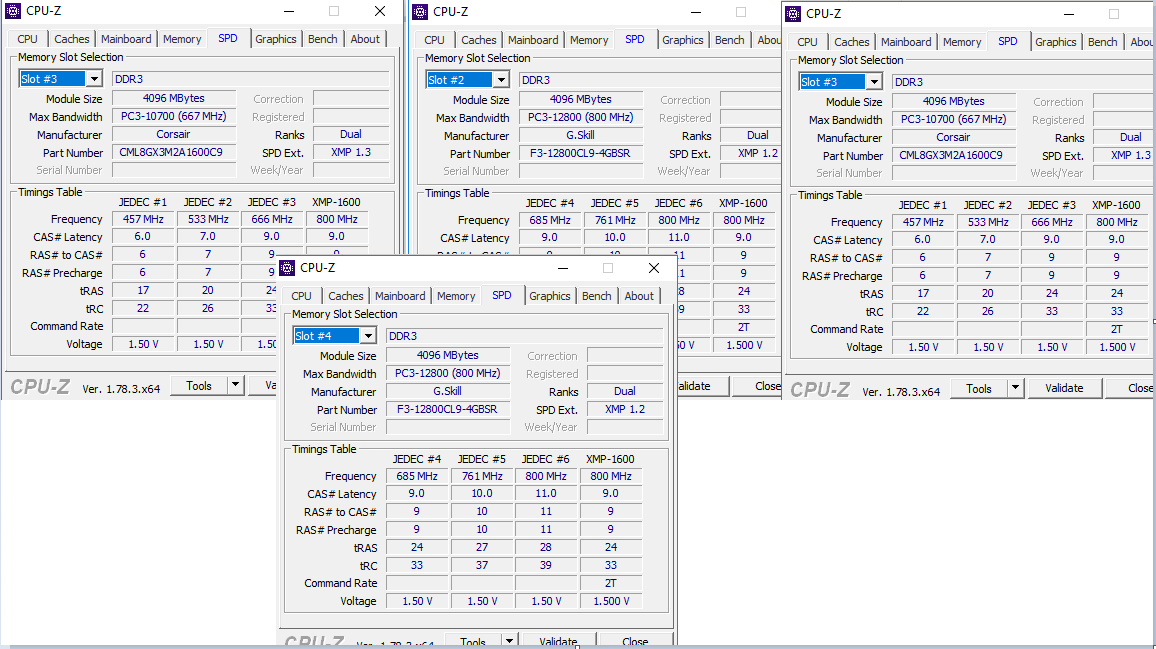Select SPD tab in Slot #4 window

coord(502,295)
